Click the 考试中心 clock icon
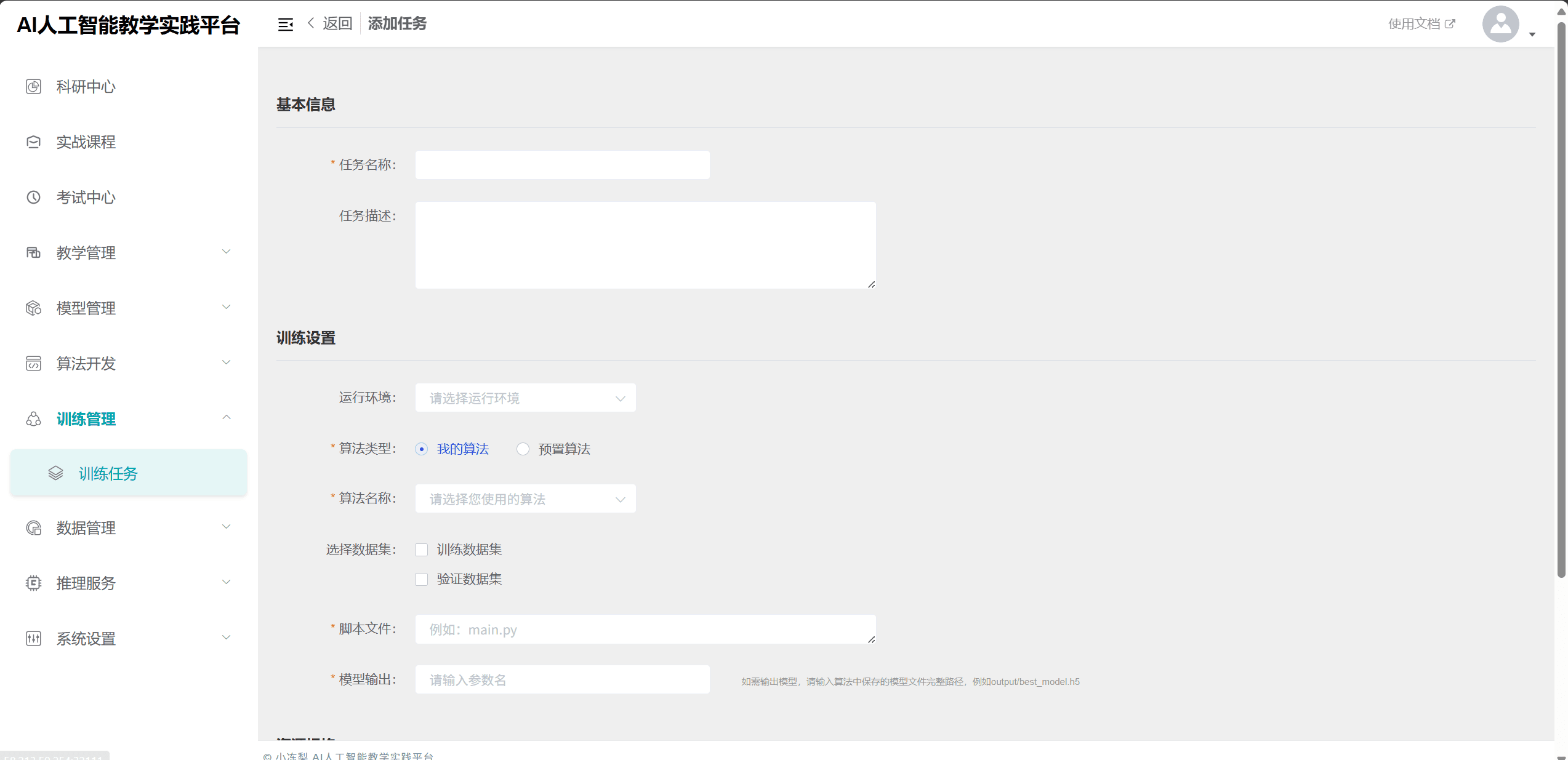 click(34, 198)
